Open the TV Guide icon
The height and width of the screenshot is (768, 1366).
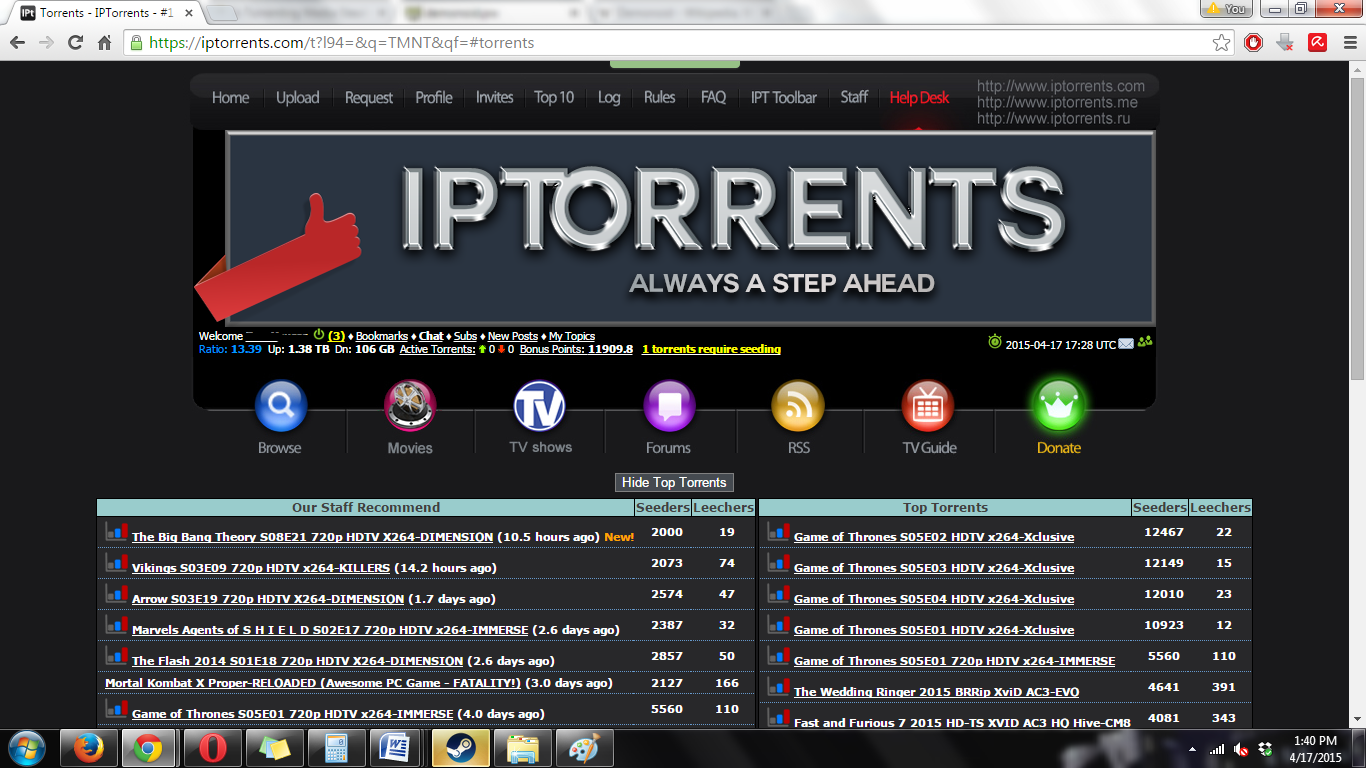point(928,404)
